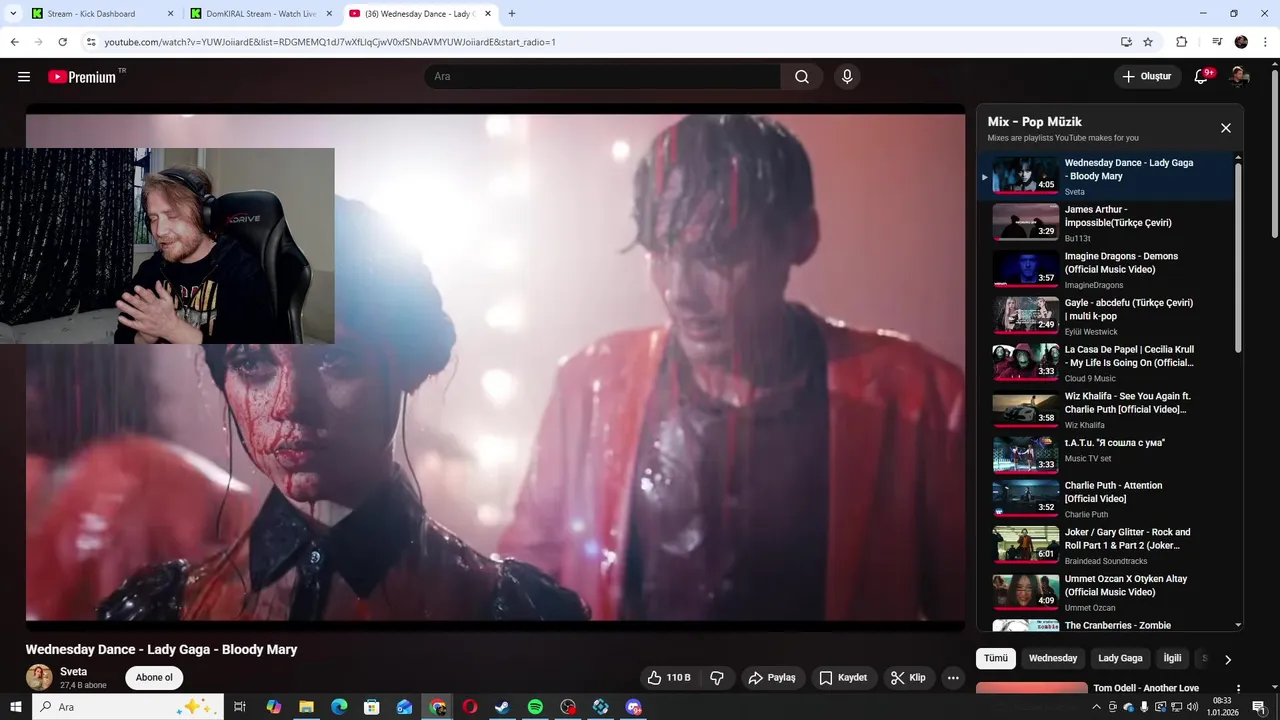Select the Tümü chip
Viewport: 1280px width, 720px height.
click(x=996, y=658)
